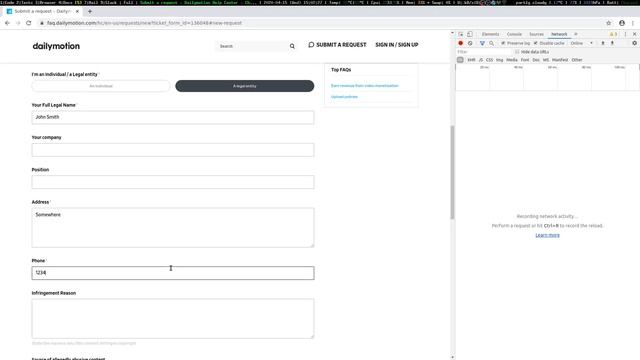Open Earn revenue from video monetization FAQ
Viewport: 640px width, 360px height.
[x=364, y=86]
